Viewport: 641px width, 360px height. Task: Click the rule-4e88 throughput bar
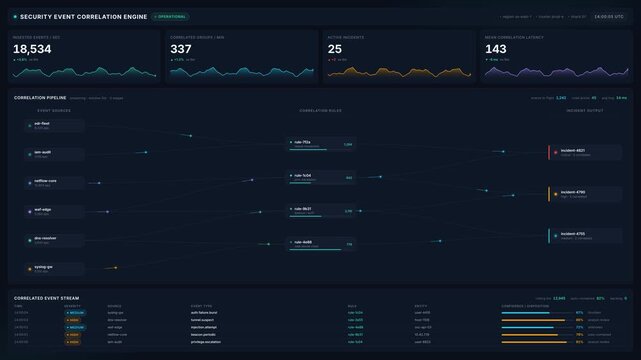click(x=321, y=249)
